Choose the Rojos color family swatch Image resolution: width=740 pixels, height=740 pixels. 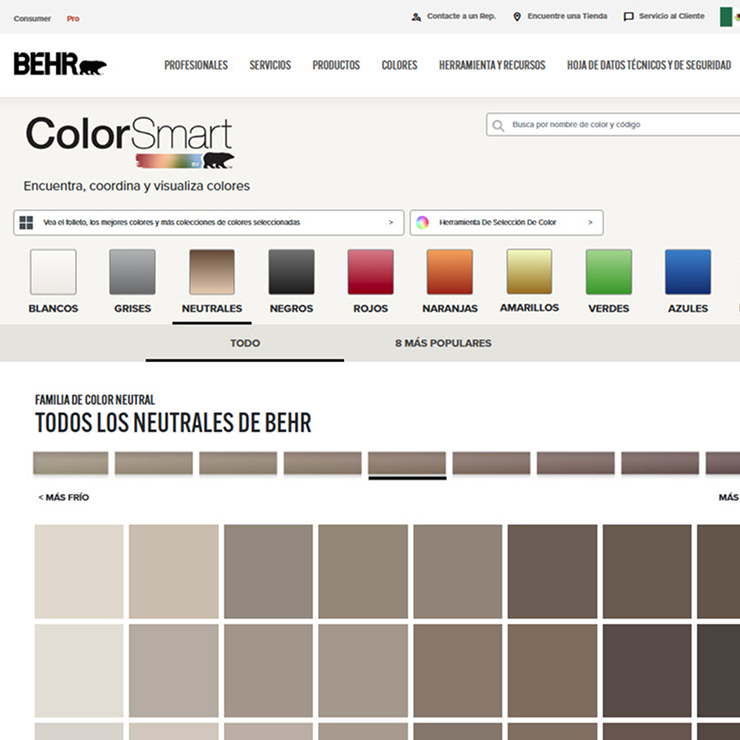[370, 272]
